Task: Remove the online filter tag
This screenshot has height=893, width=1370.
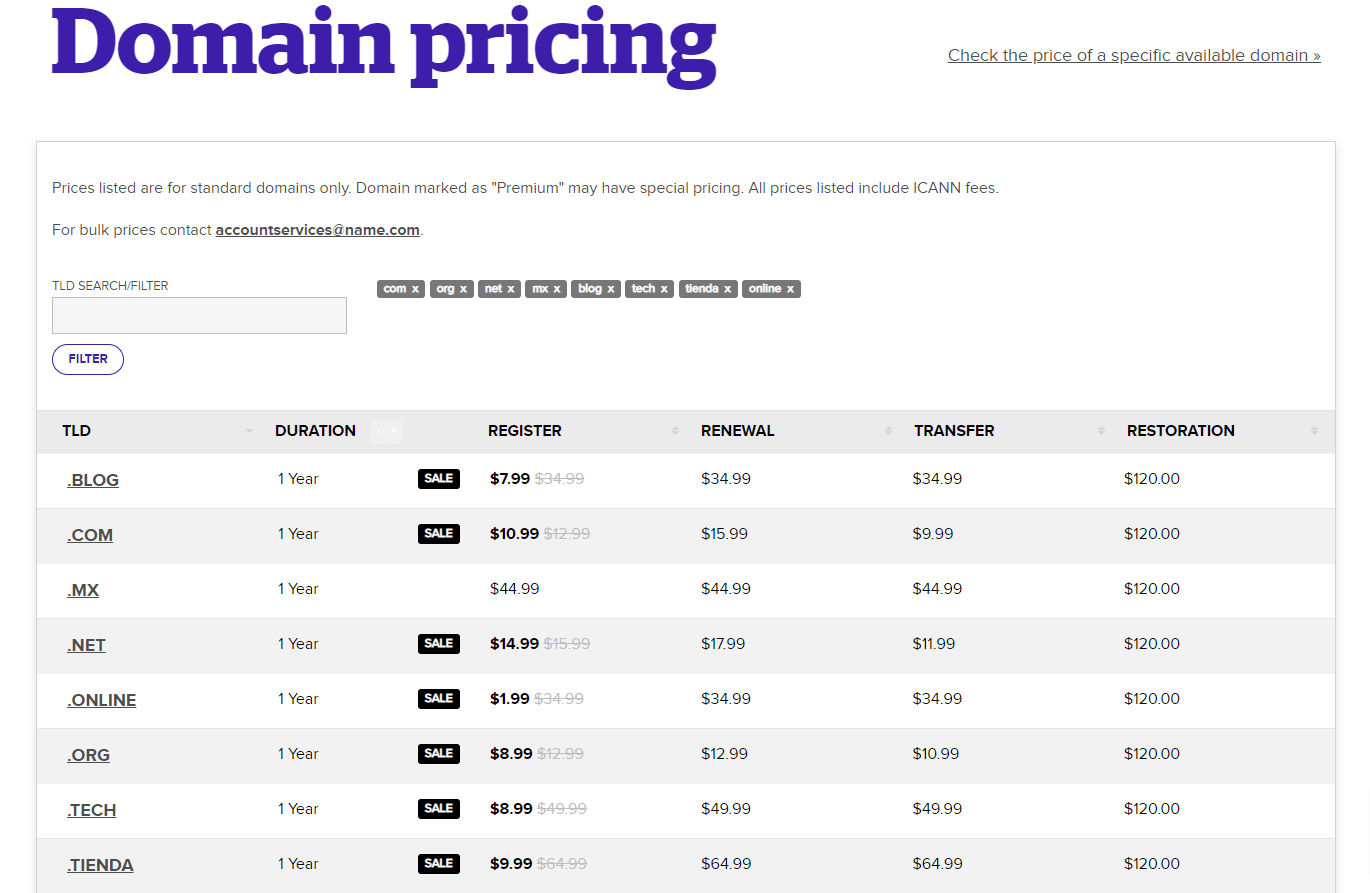Action: [x=790, y=289]
